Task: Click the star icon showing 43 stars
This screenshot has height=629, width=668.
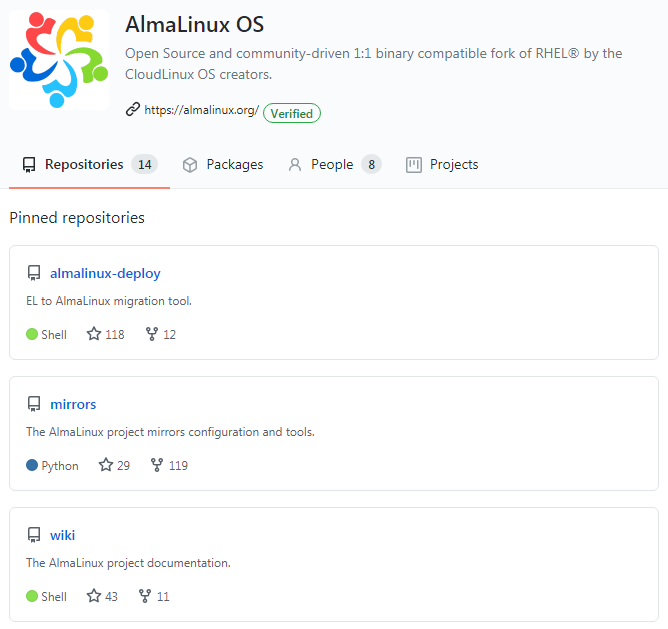Action: [x=94, y=596]
